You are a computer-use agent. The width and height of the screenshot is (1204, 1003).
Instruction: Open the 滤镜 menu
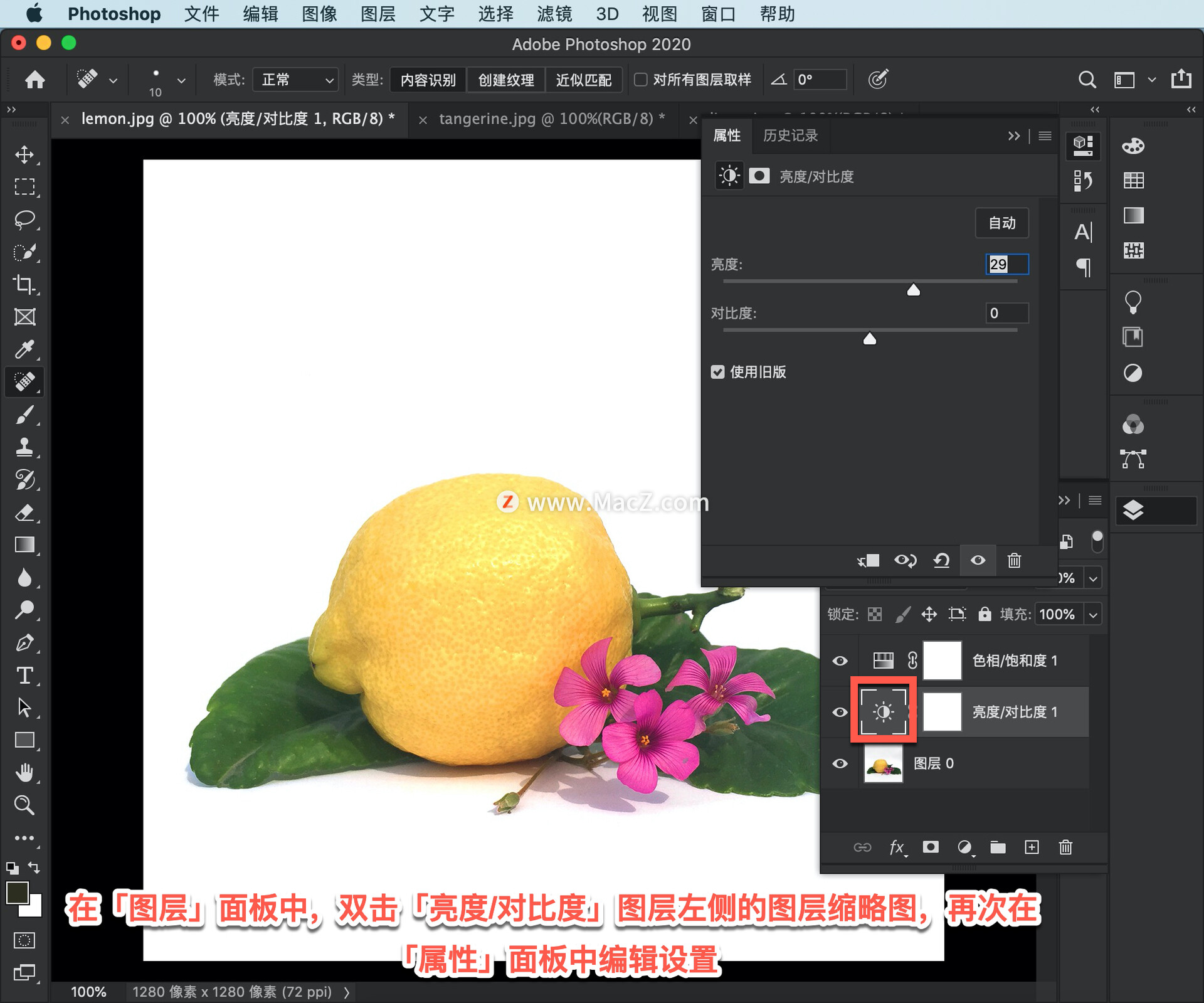[554, 14]
